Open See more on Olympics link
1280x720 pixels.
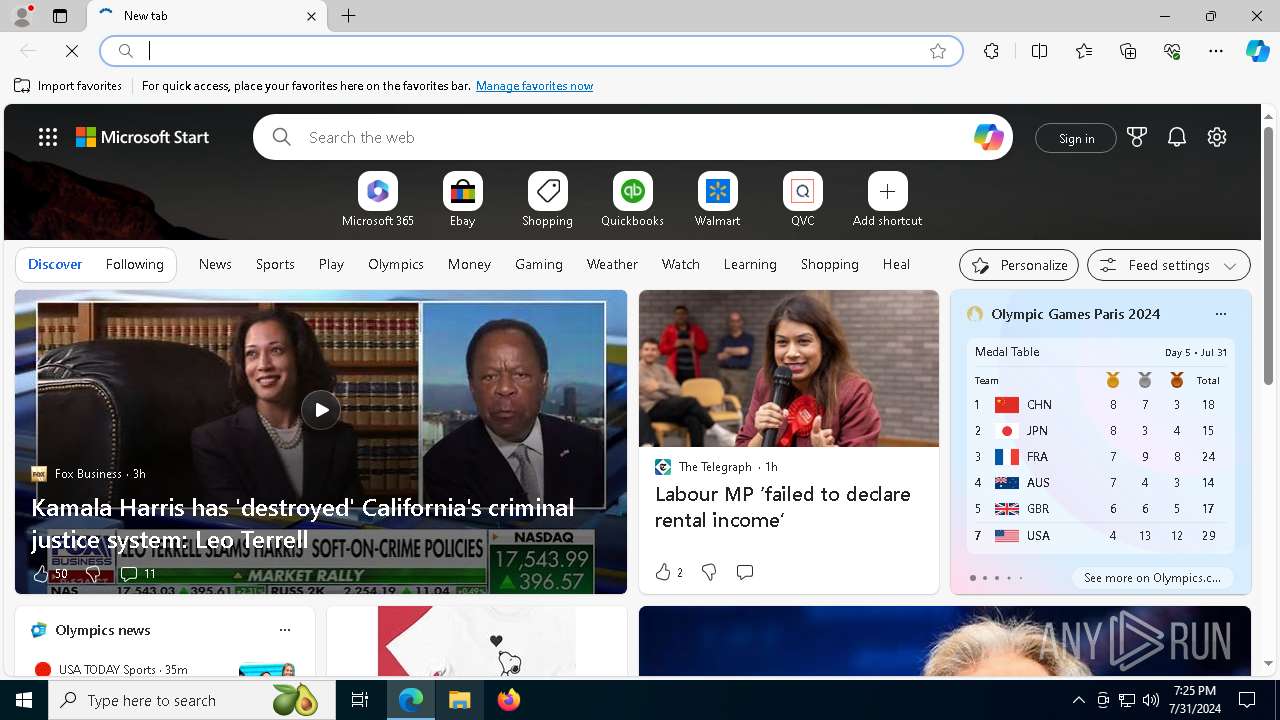tap(1152, 578)
